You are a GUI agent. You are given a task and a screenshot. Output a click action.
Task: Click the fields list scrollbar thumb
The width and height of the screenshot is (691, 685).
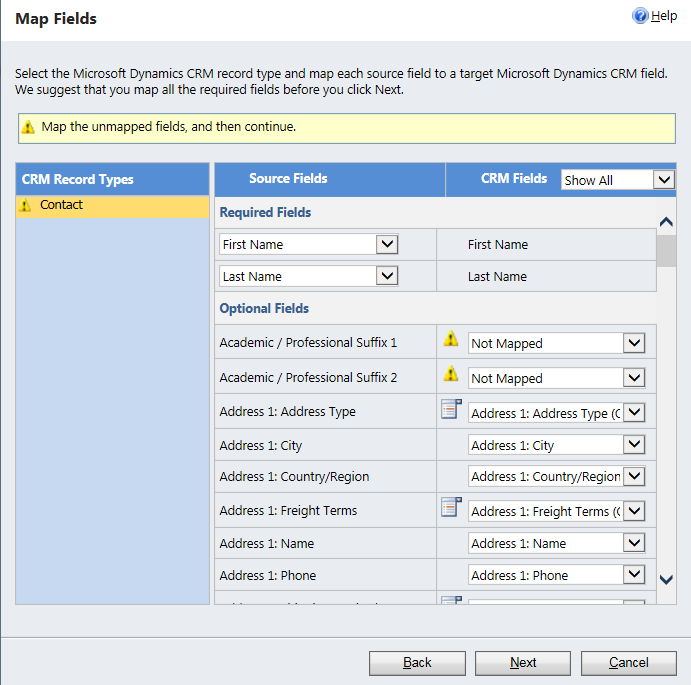[666, 251]
